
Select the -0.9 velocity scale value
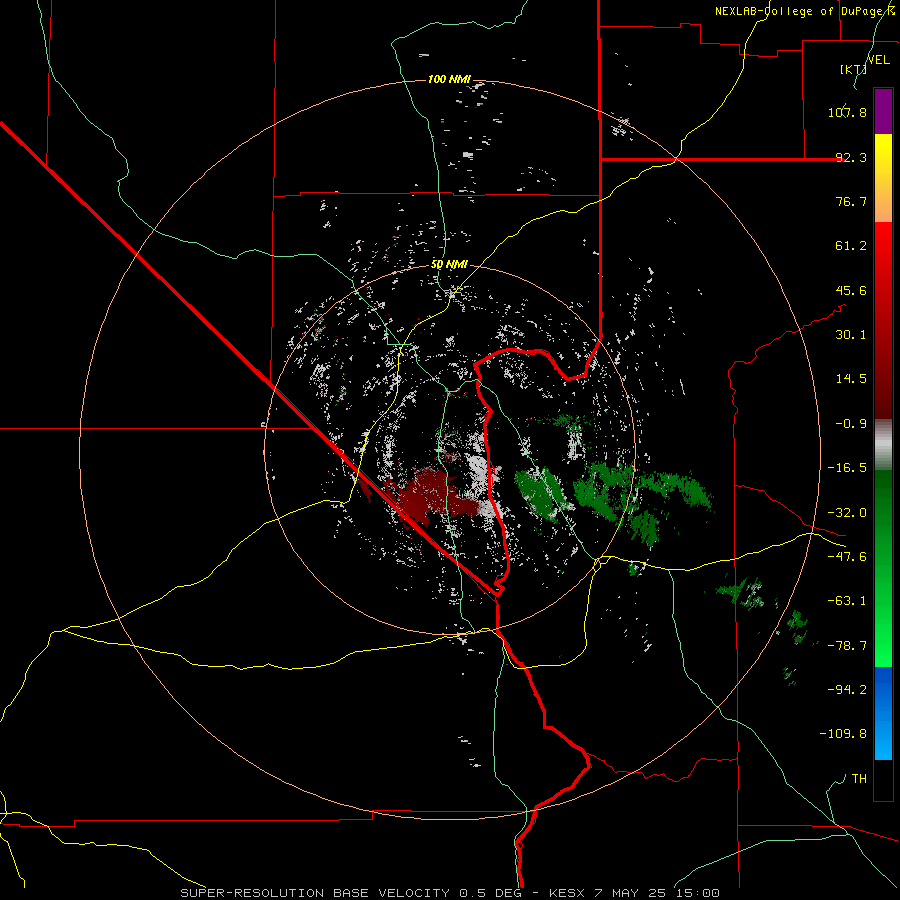coord(851,424)
